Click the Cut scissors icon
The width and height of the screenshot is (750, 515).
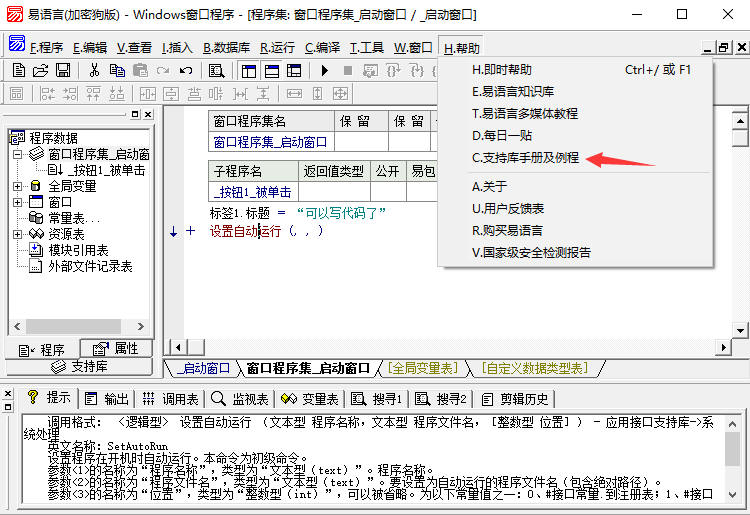[94, 71]
